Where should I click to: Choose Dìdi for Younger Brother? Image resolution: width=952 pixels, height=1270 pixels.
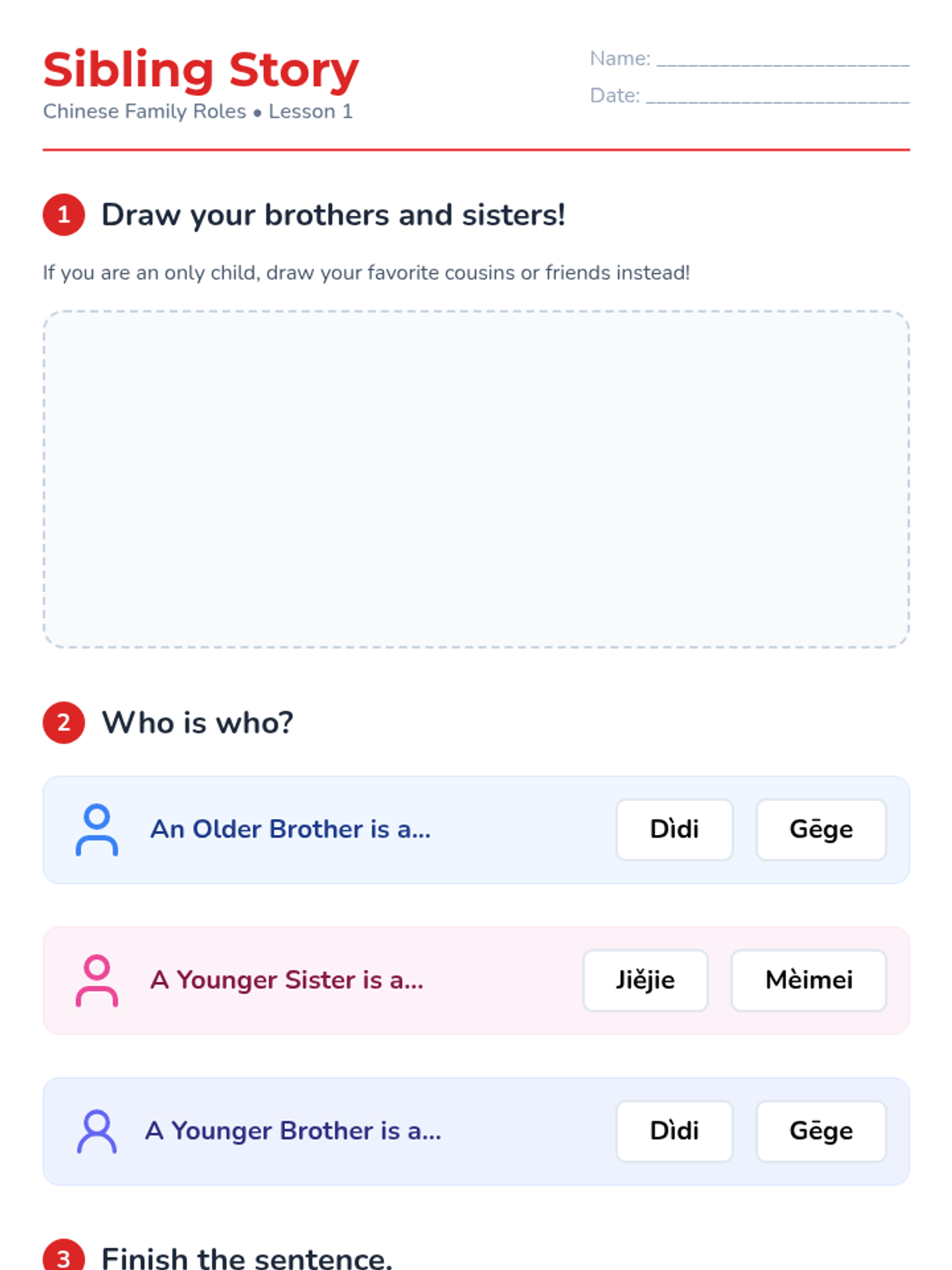(674, 1131)
